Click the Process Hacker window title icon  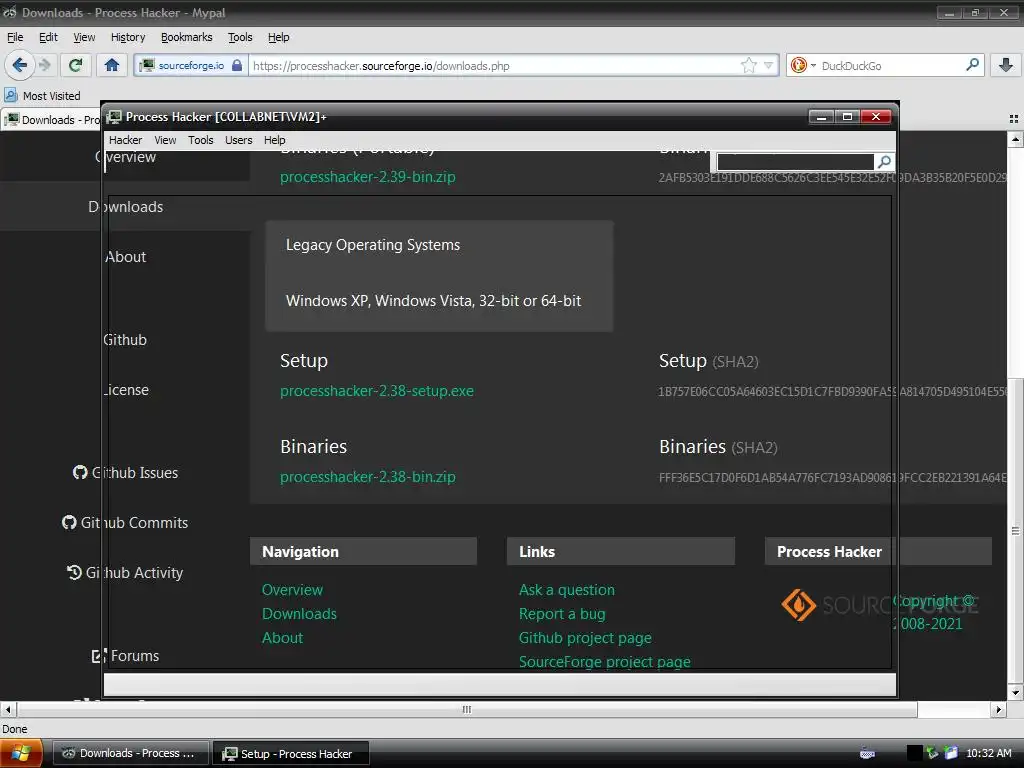tap(114, 116)
